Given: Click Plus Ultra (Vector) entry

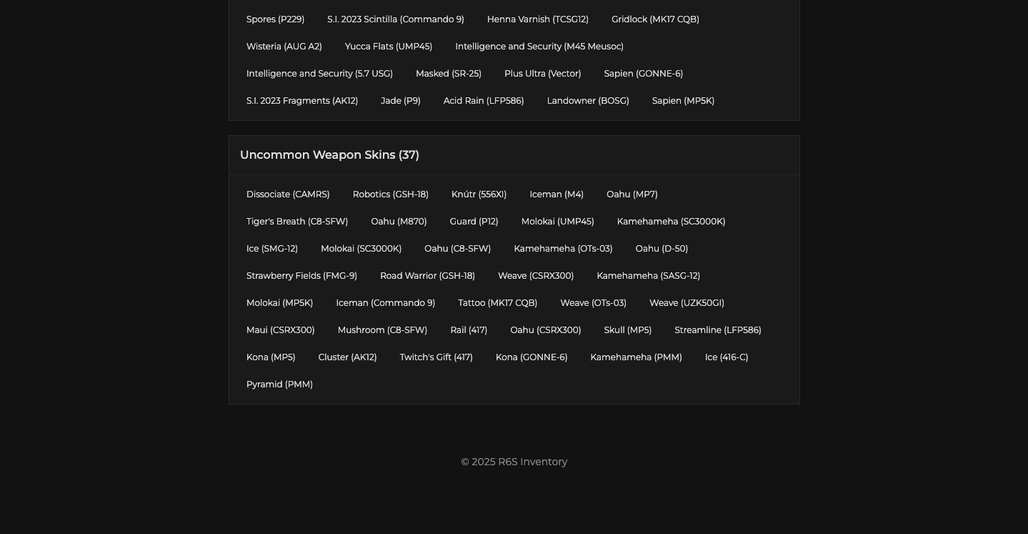Looking at the screenshot, I should point(542,73).
